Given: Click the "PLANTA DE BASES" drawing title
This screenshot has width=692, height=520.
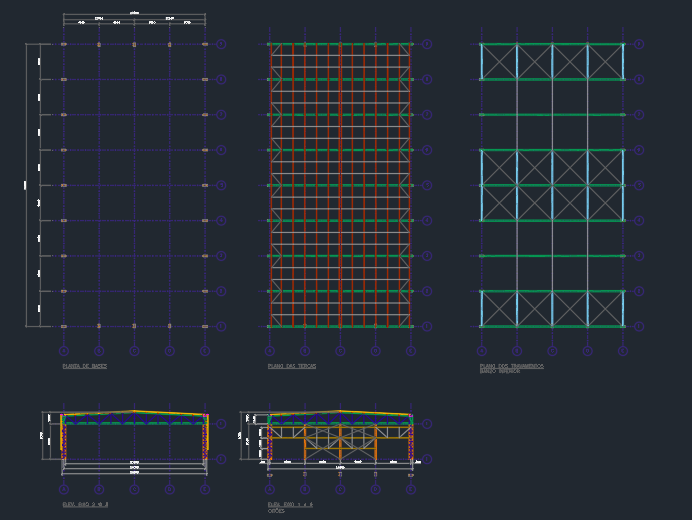Looking at the screenshot, I should tap(84, 367).
